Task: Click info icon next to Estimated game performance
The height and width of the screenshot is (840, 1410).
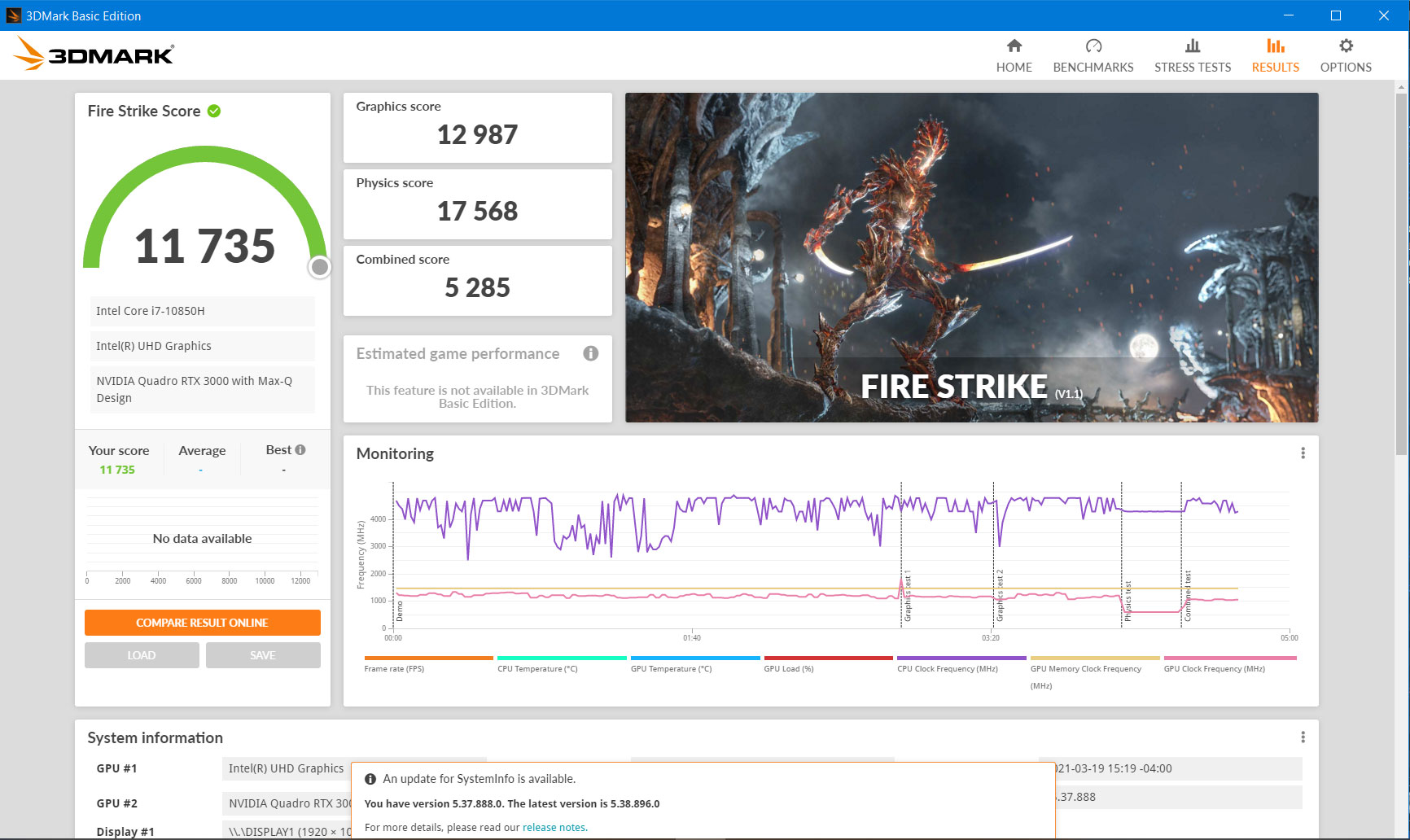Action: 591,353
